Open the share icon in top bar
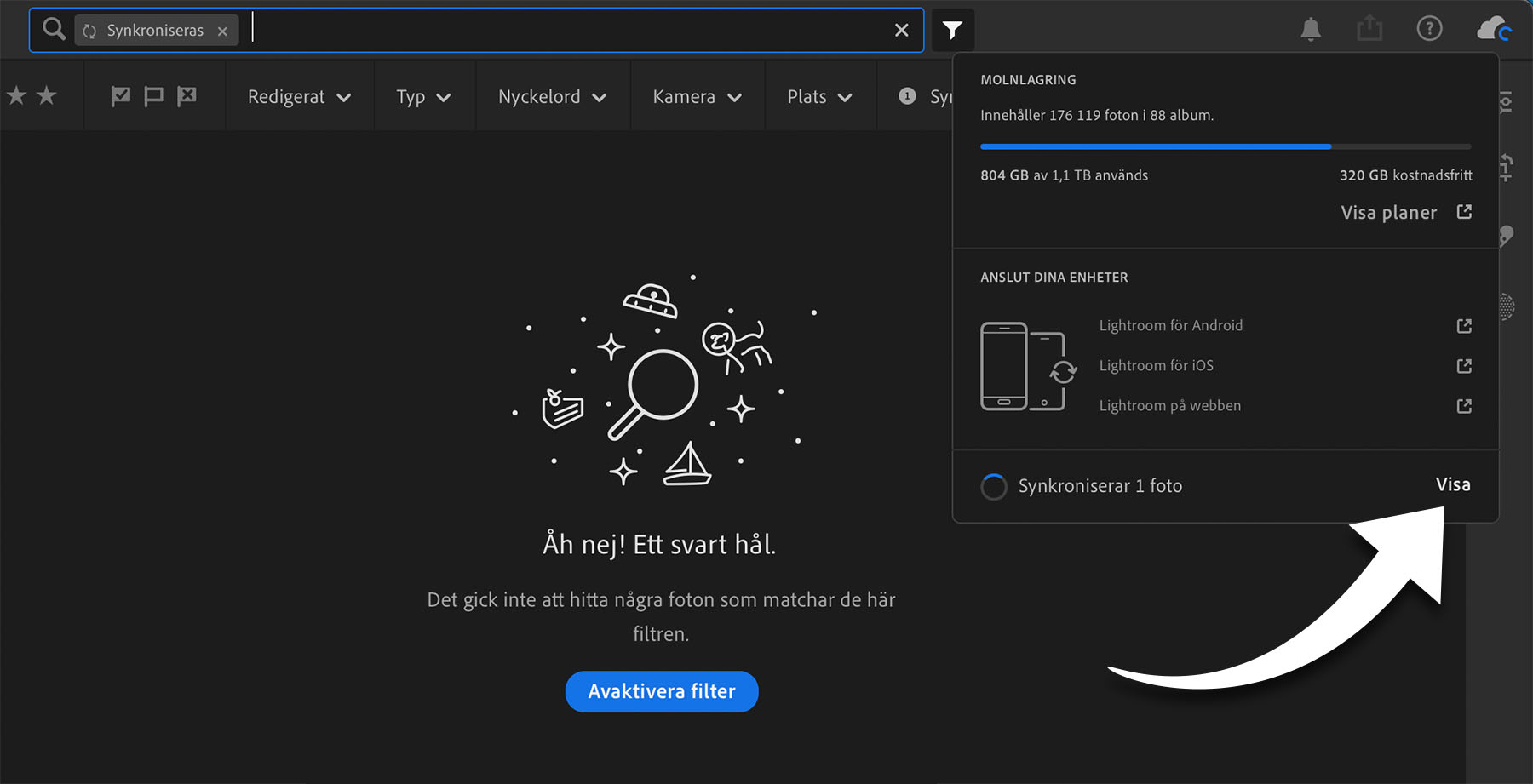Viewport: 1533px width, 784px height. click(x=1369, y=29)
